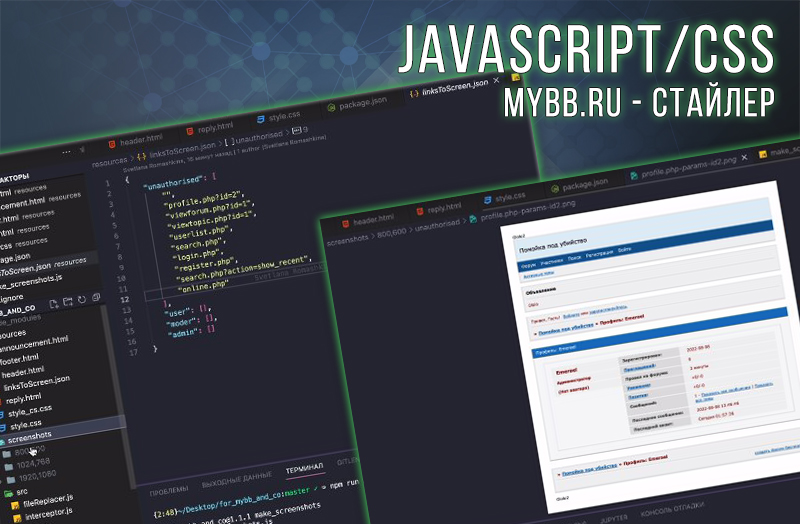Click the JS icon beside interceptor.js
Viewport: 800px width, 524px height.
[x=17, y=518]
